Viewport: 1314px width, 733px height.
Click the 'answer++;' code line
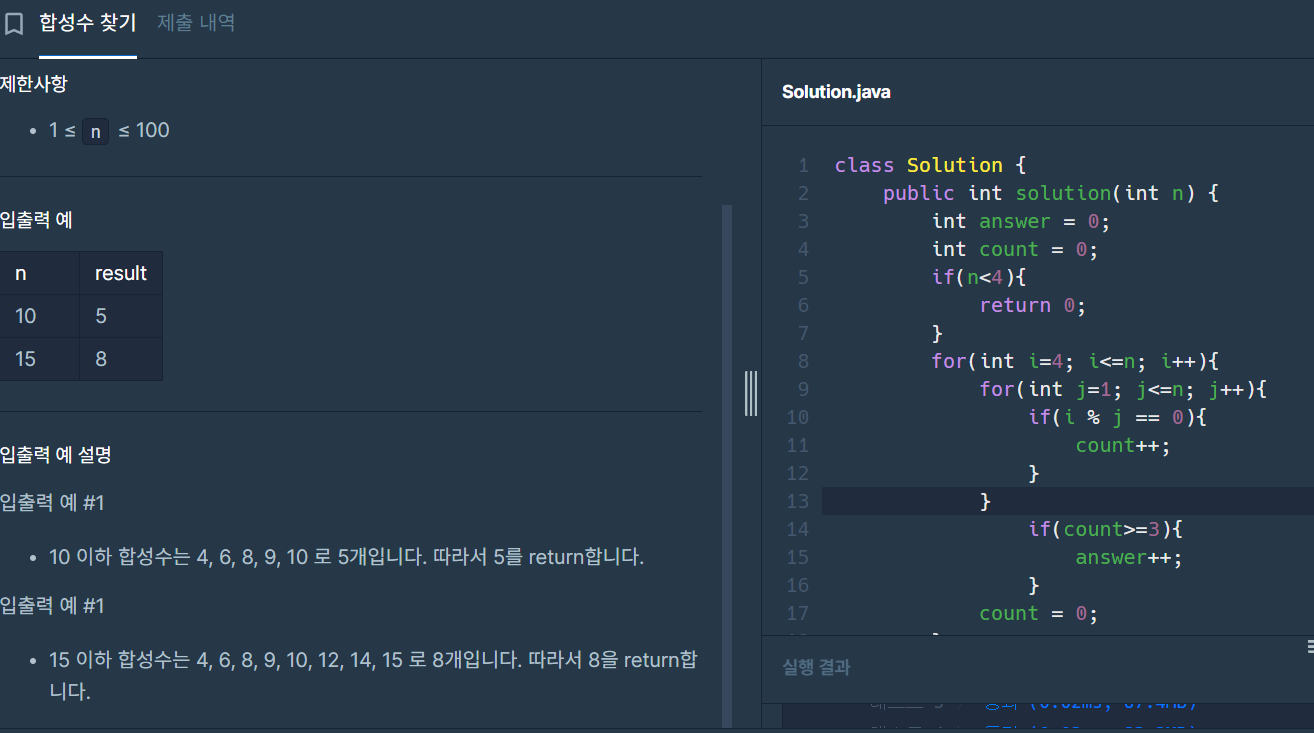1129,557
